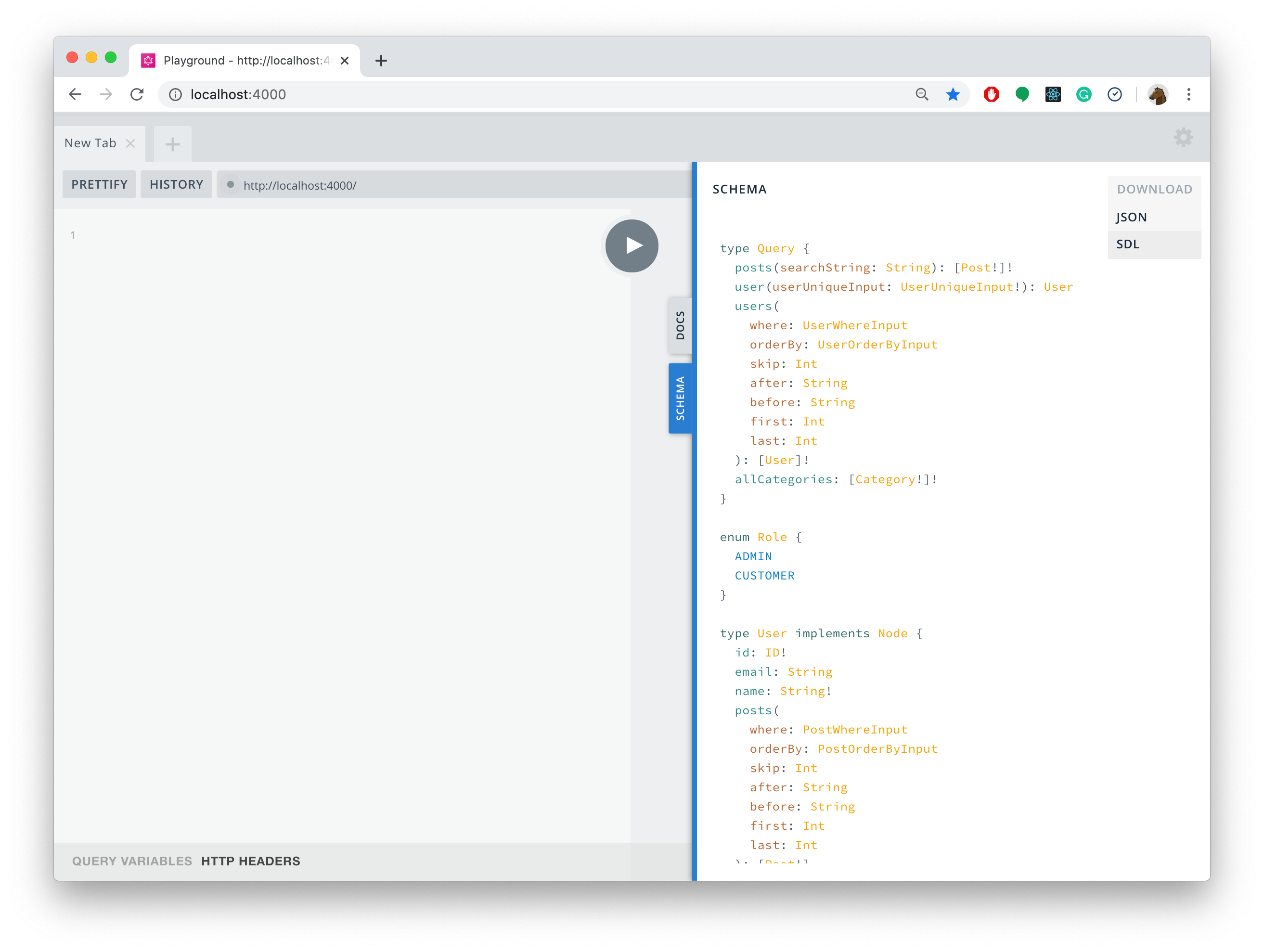Open the React DevTools extension

pyautogui.click(x=1053, y=94)
